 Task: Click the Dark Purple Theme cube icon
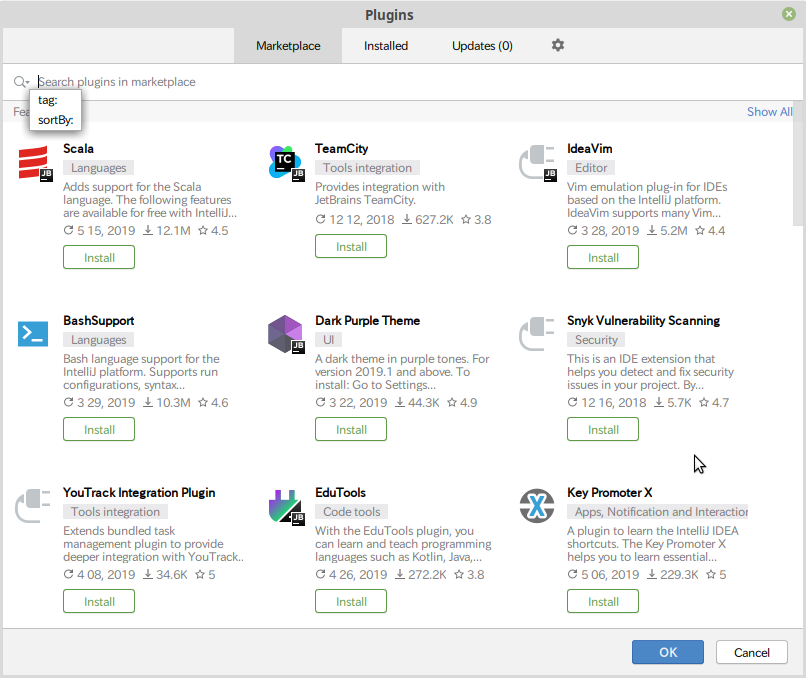(x=284, y=334)
